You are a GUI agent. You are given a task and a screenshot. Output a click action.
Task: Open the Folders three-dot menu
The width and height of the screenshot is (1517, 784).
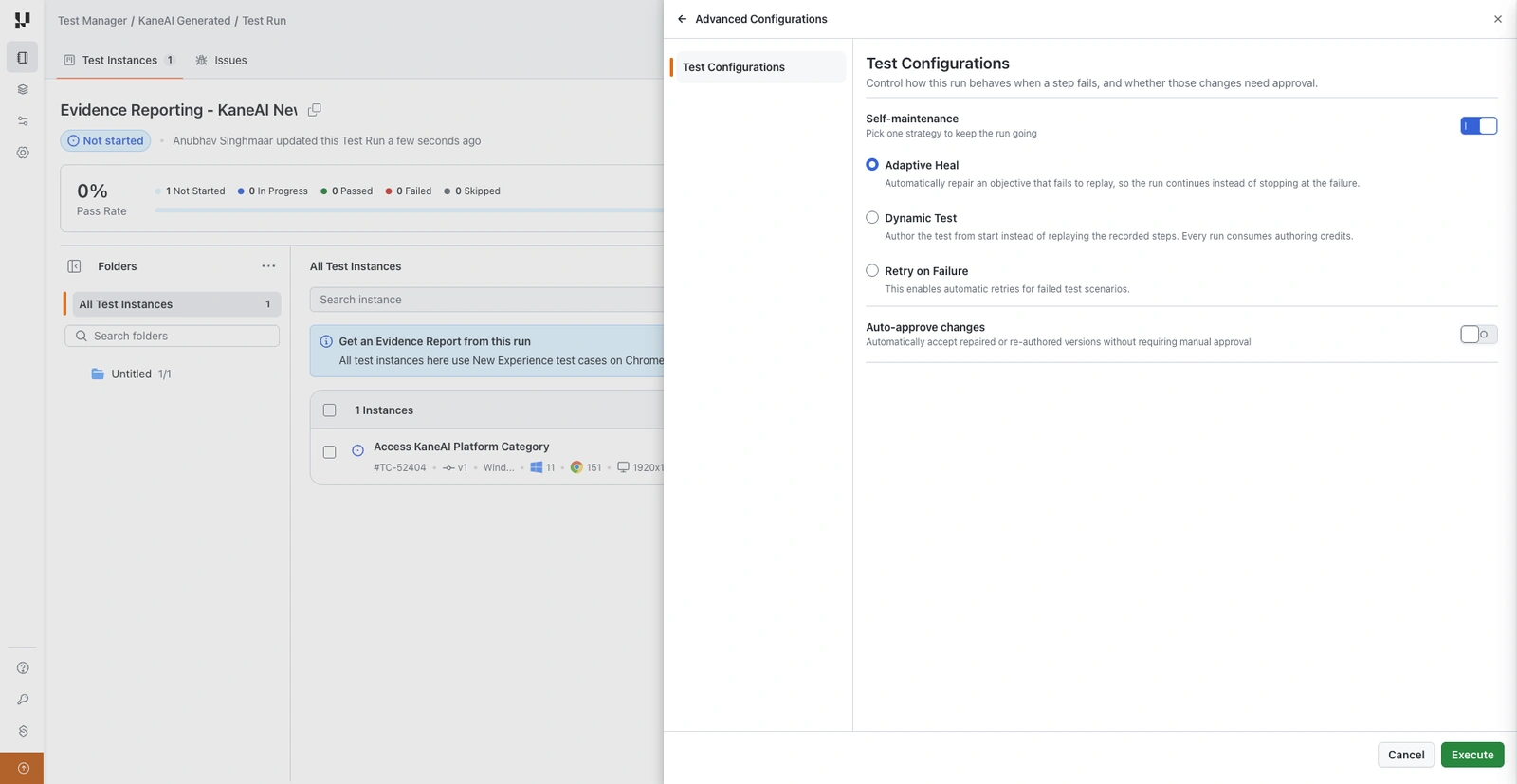click(268, 266)
